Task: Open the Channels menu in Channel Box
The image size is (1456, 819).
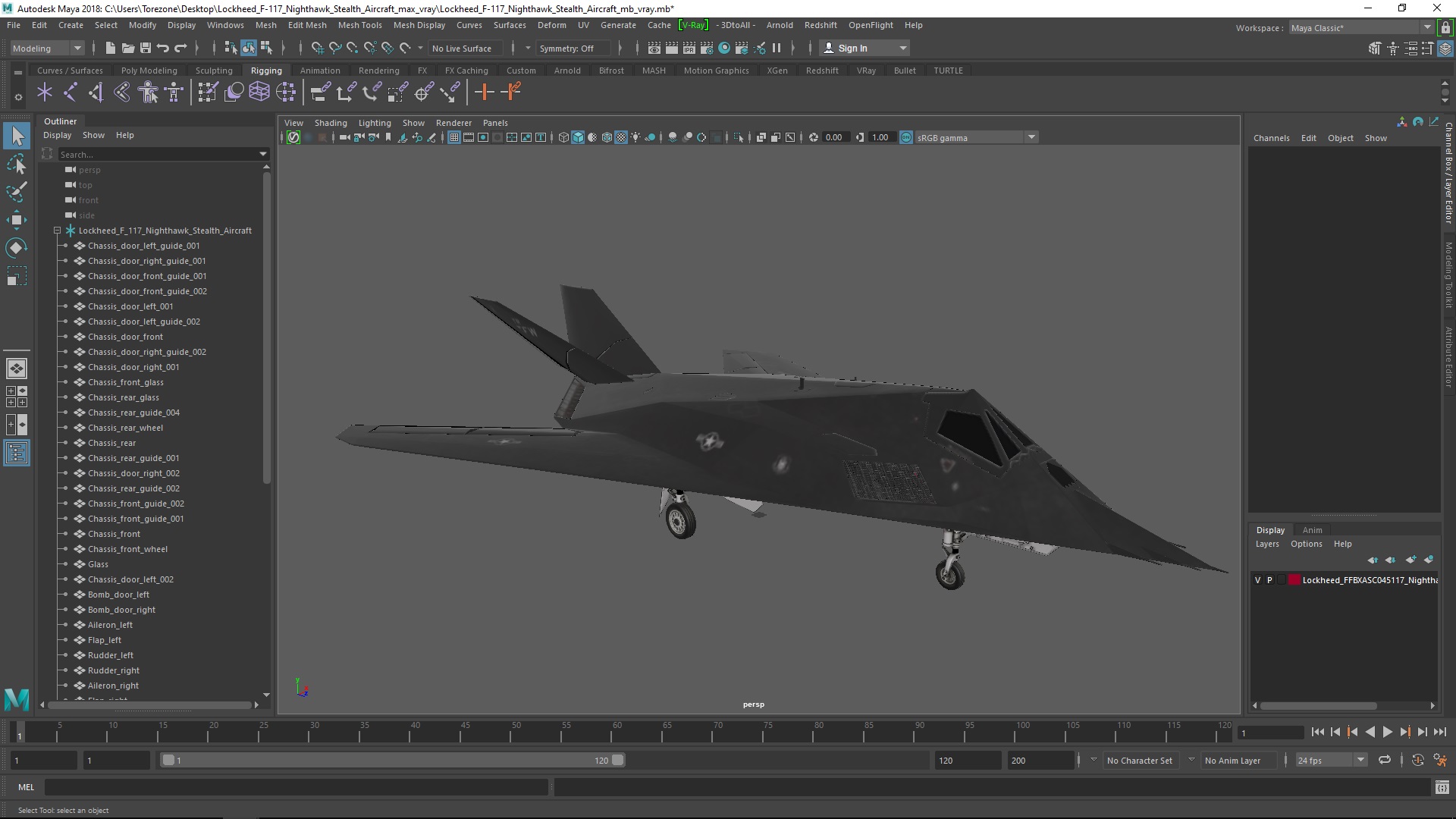Action: 1271,138
